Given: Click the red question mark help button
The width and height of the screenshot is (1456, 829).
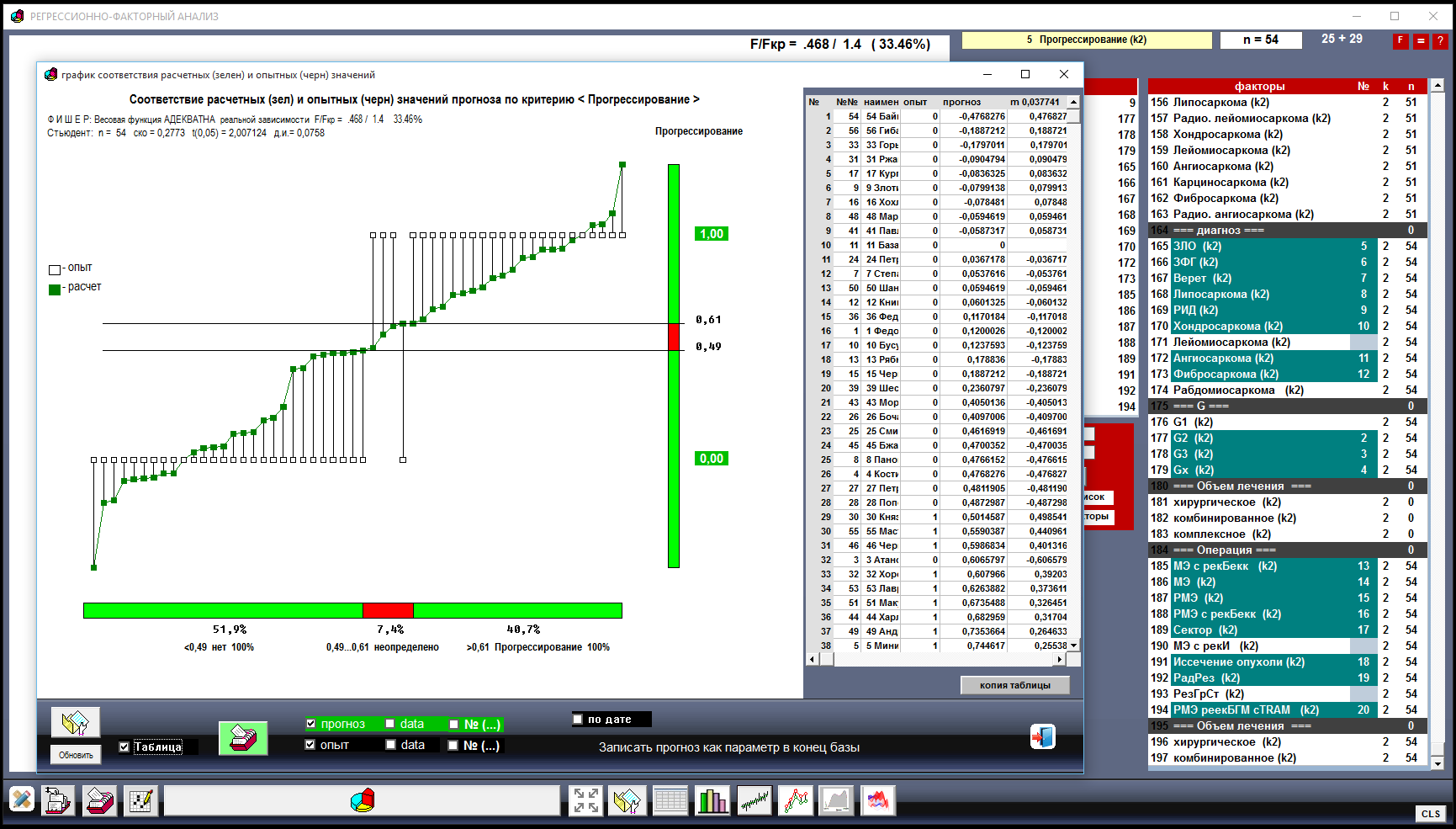Looking at the screenshot, I should [1440, 40].
